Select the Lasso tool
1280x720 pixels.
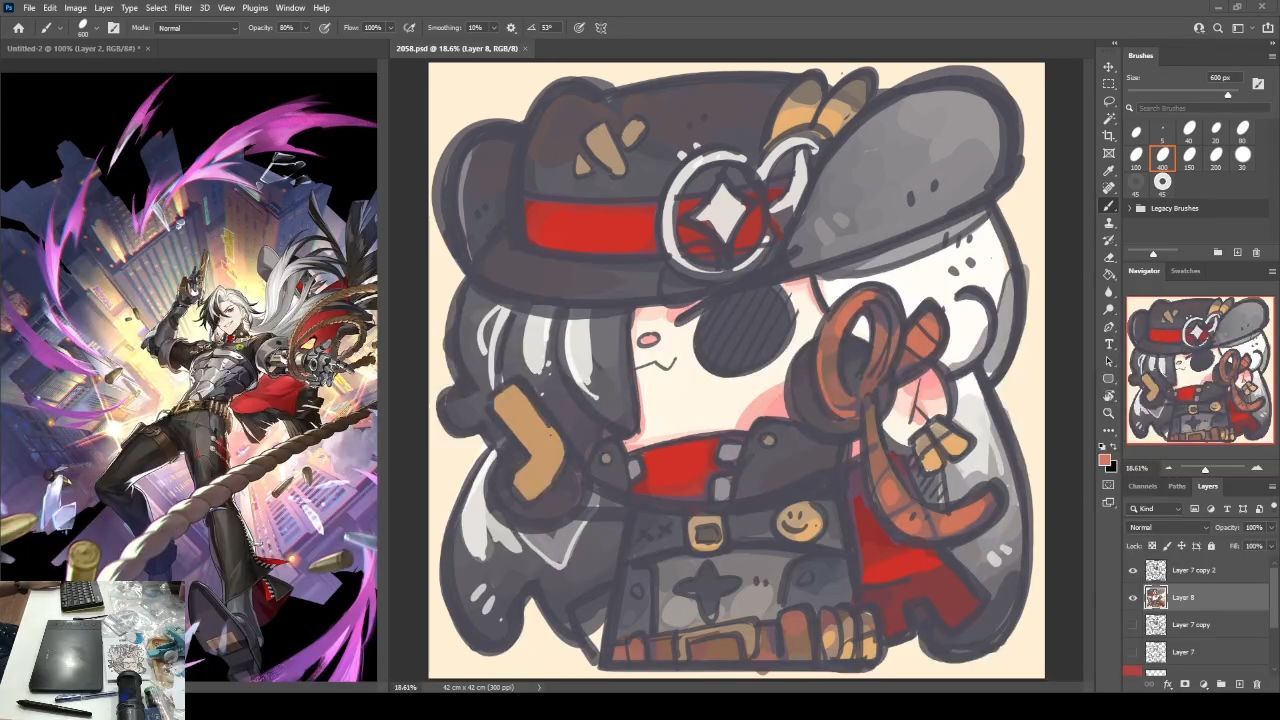click(x=1109, y=101)
